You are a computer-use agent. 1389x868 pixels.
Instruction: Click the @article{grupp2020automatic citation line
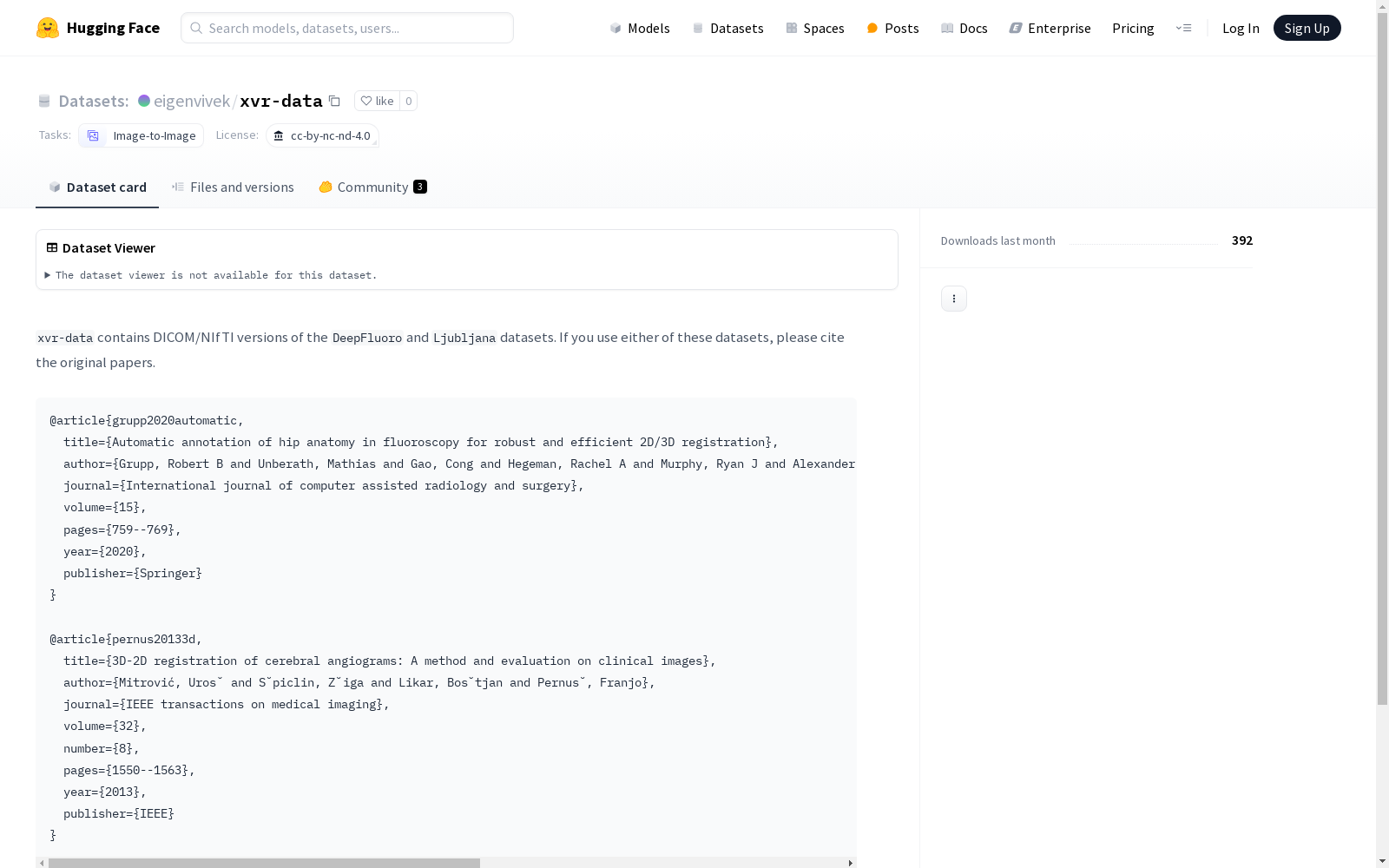(147, 420)
